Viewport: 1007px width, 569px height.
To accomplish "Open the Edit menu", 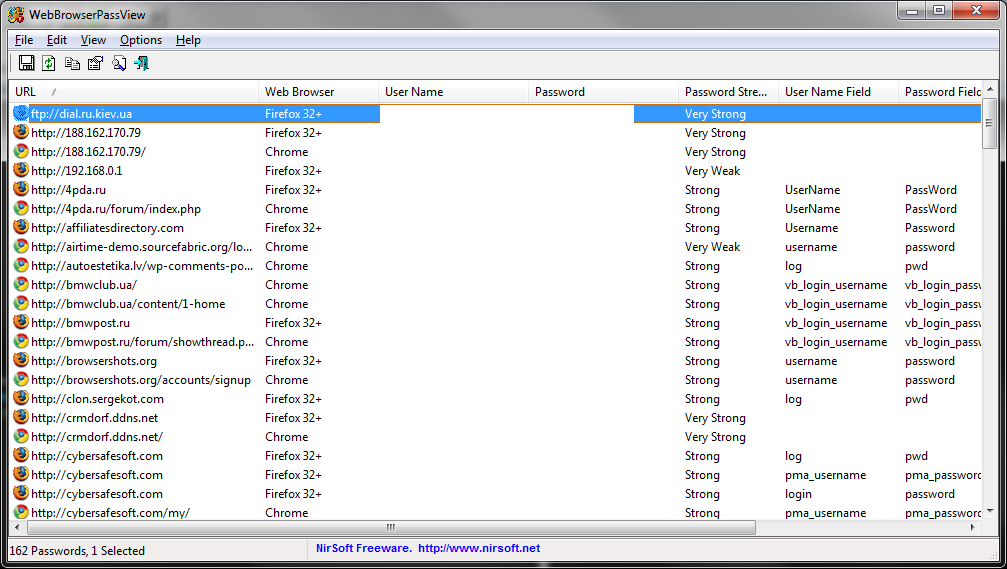I will [57, 40].
